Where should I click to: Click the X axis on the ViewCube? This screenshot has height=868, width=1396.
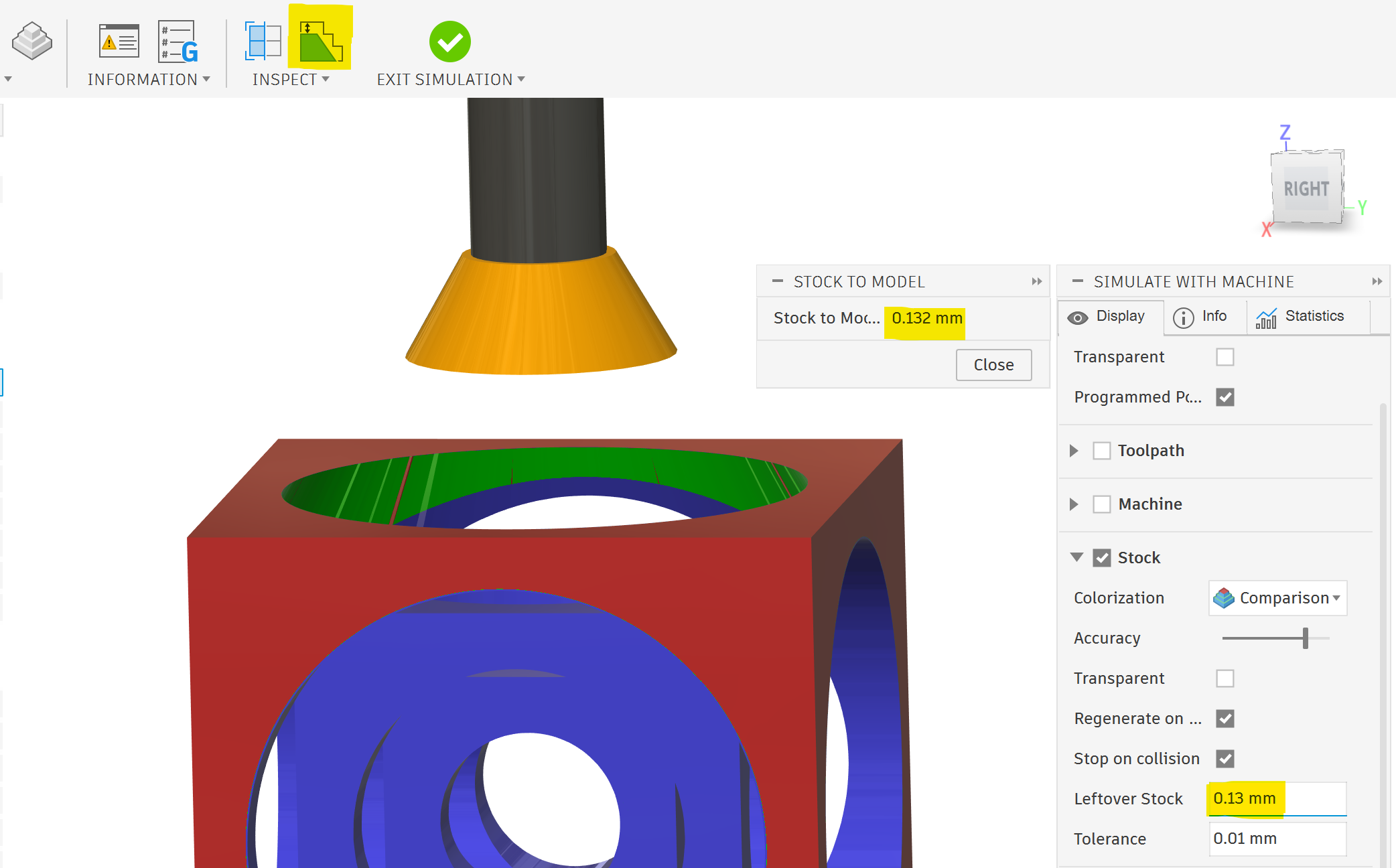[x=1266, y=230]
